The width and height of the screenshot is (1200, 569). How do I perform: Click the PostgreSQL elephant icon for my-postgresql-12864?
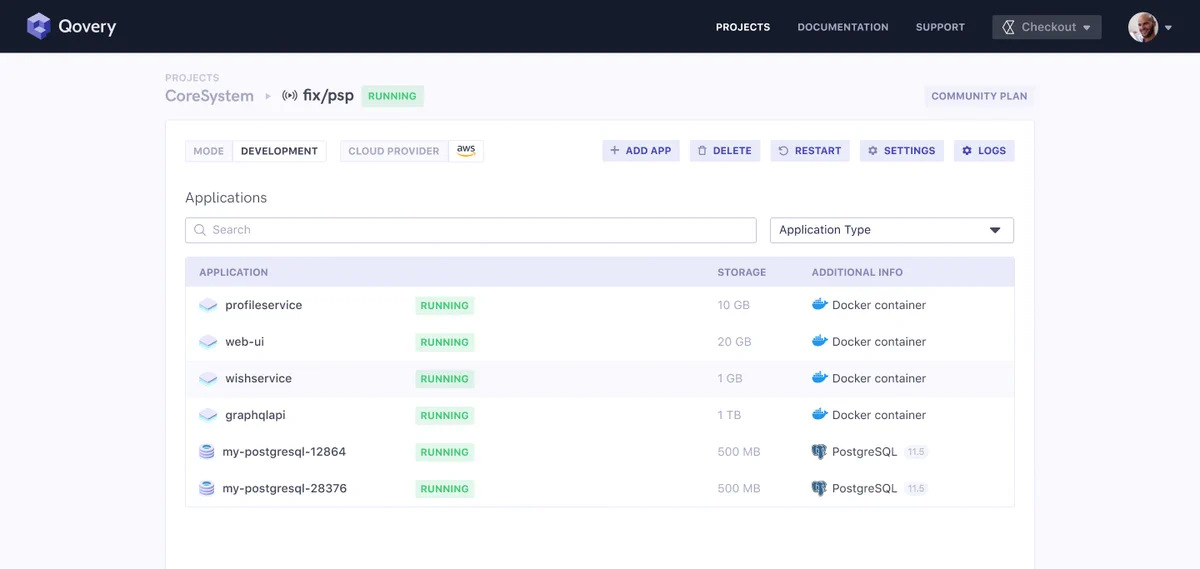819,452
